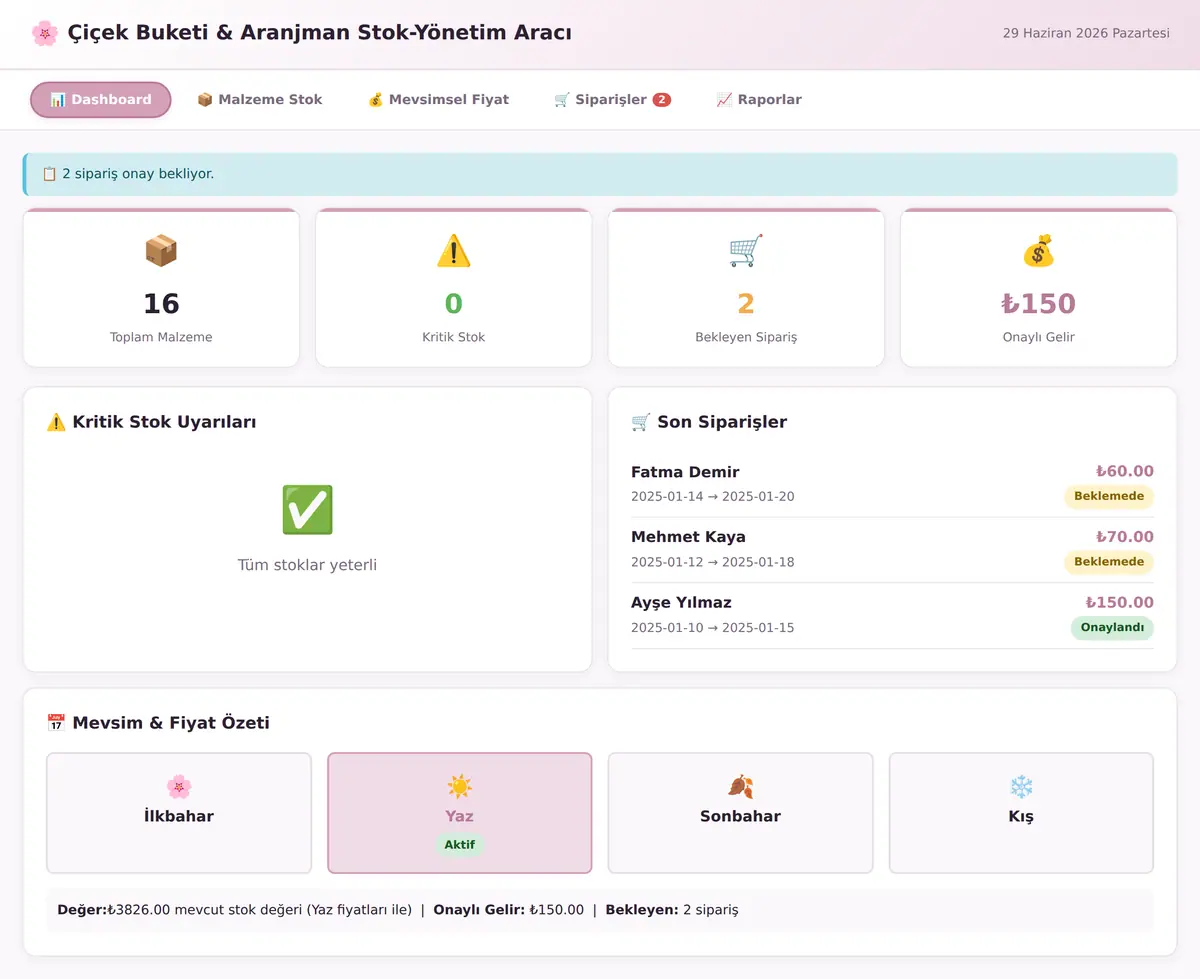Click the green checkmark icon in stock alerts
Viewport: 1200px width, 979px height.
click(307, 510)
